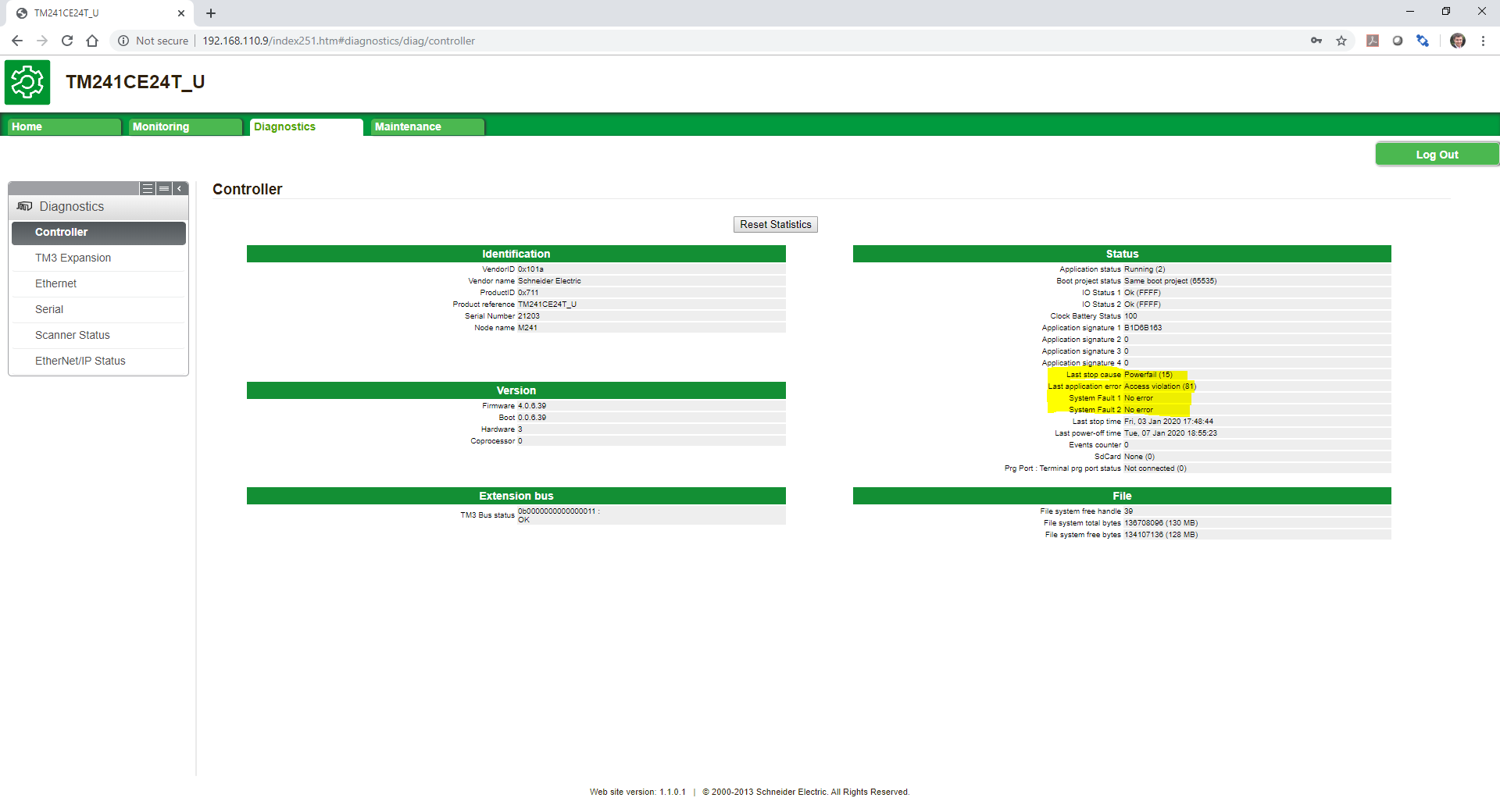
Task: Click the Serial Number value 21203
Action: [x=529, y=316]
